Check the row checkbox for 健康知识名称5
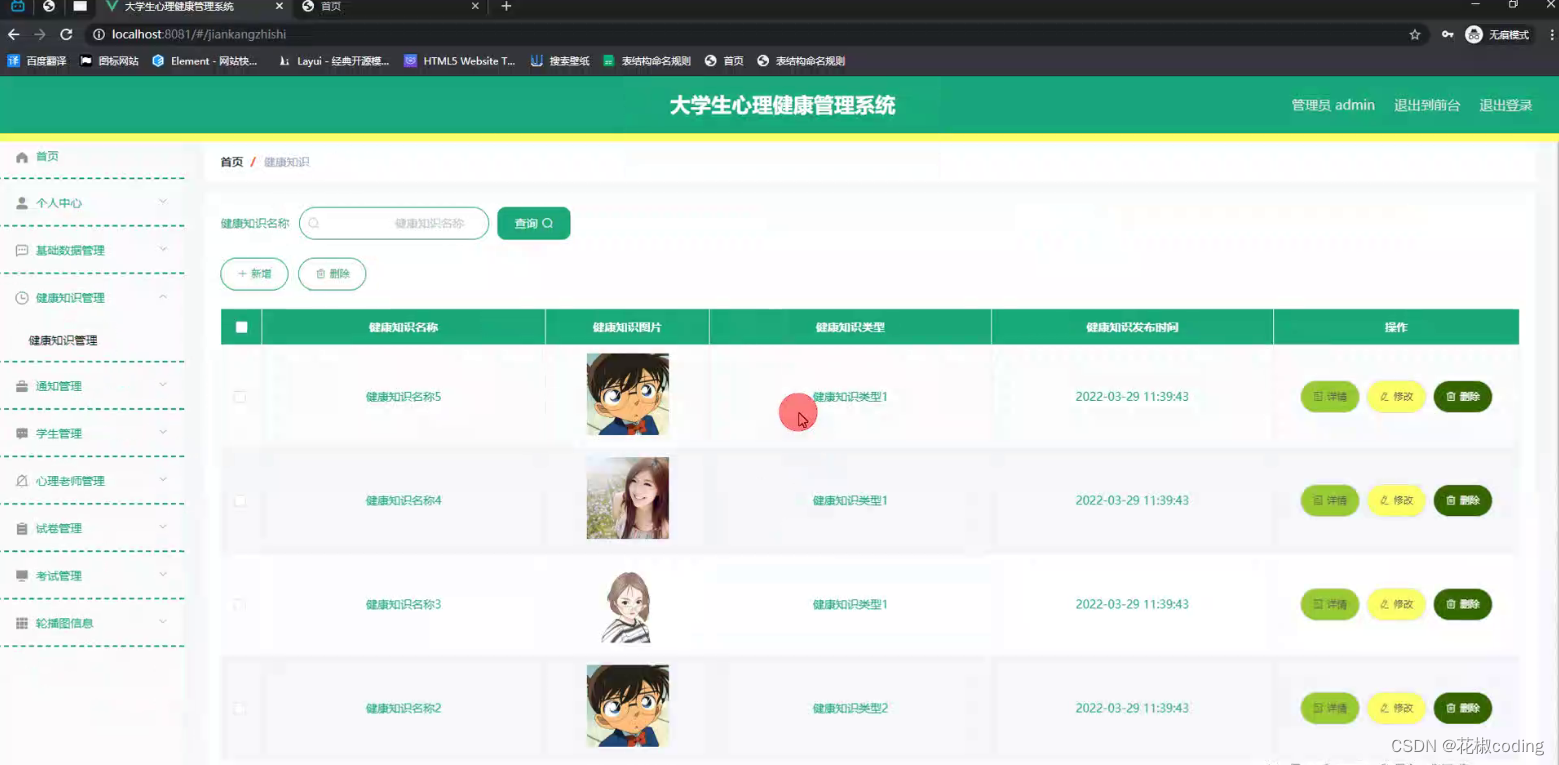 (x=240, y=396)
